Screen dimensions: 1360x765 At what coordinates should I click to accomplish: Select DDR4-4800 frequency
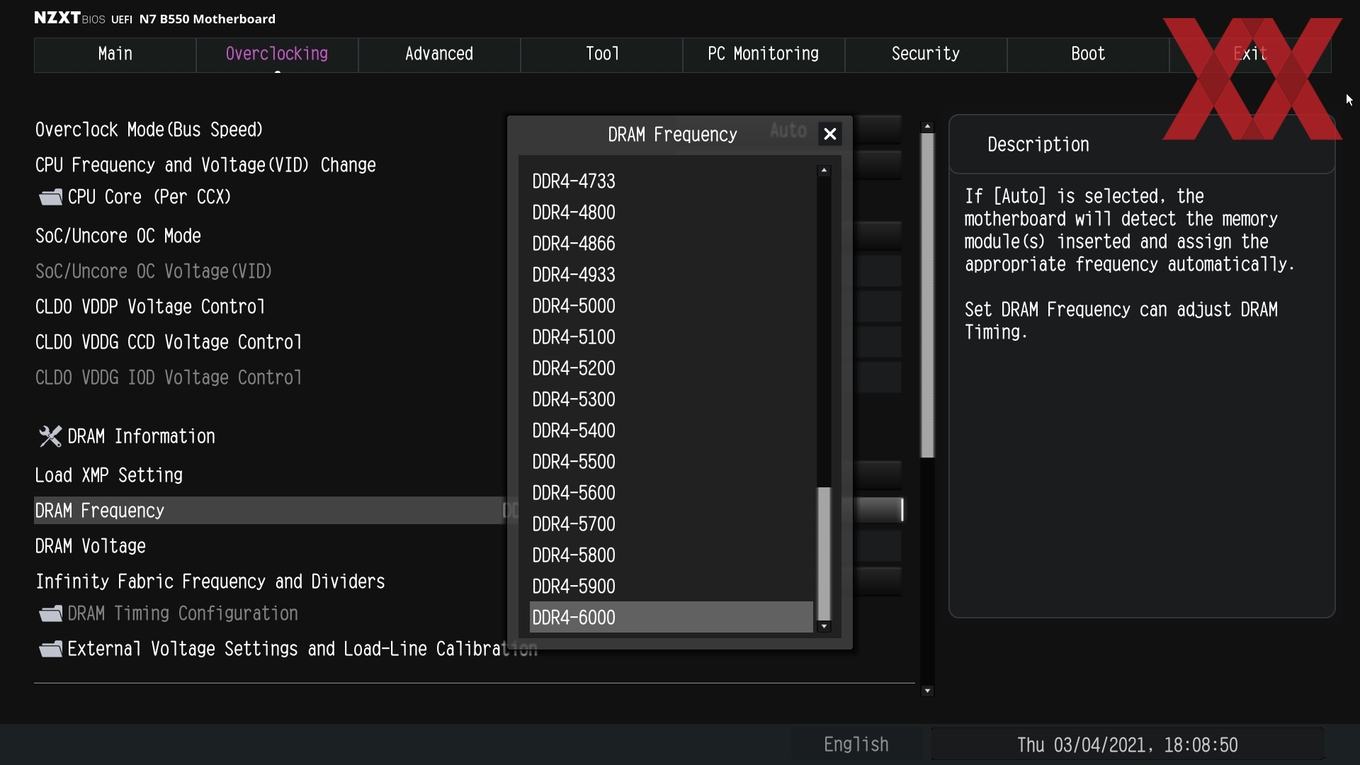click(x=671, y=212)
